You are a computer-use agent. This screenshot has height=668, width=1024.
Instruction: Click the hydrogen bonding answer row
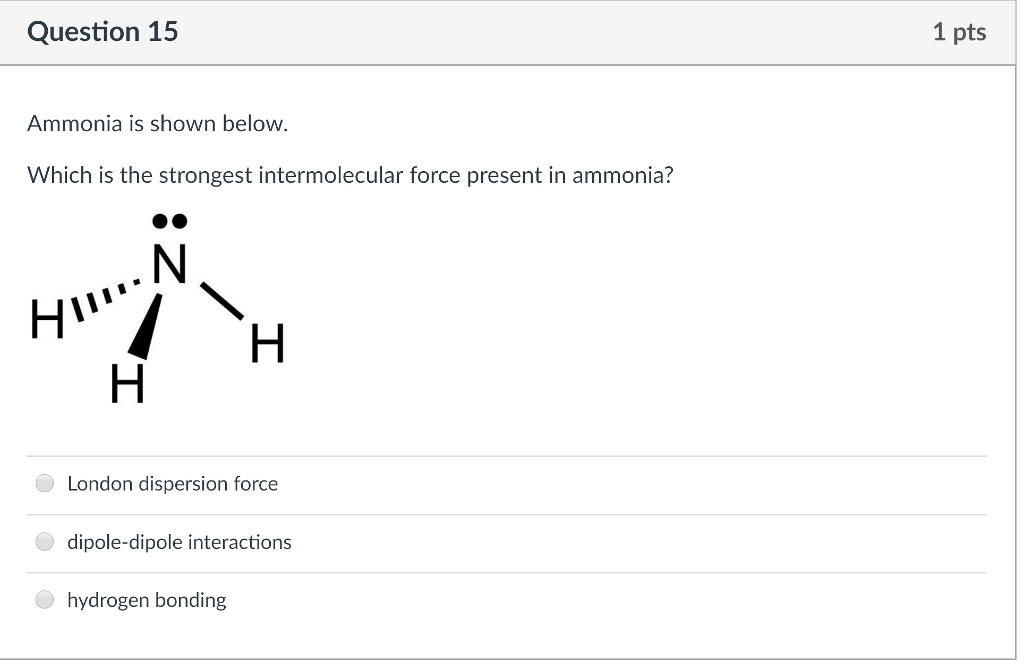146,600
